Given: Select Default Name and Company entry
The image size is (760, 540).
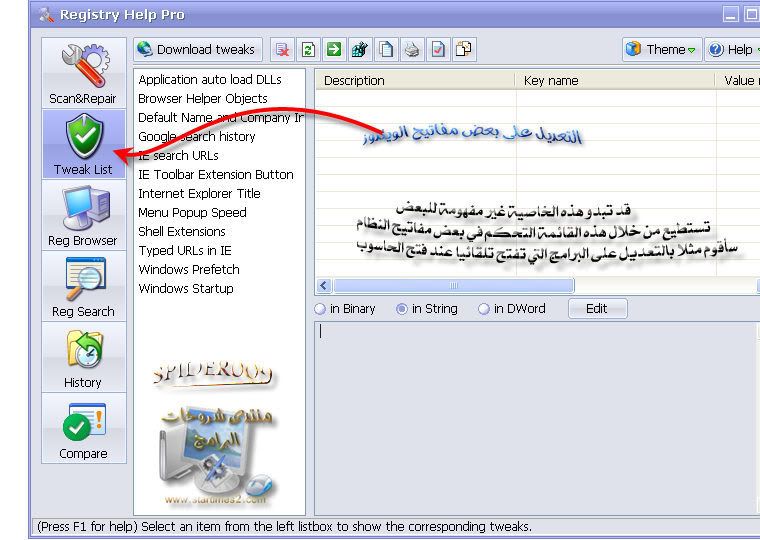Looking at the screenshot, I should 220,117.
